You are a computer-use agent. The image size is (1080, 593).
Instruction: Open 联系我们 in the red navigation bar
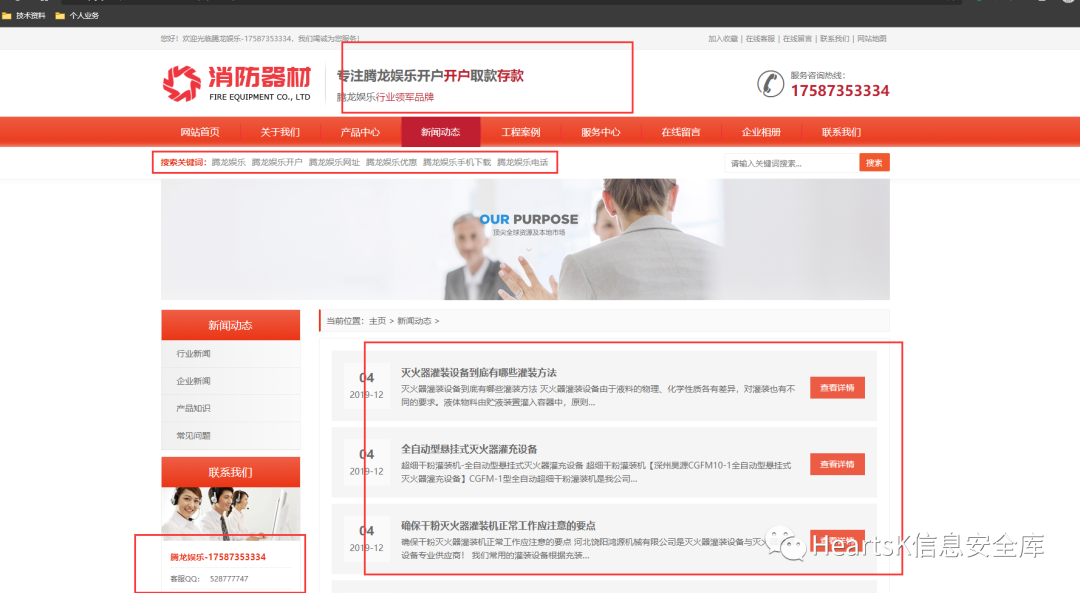click(841, 132)
